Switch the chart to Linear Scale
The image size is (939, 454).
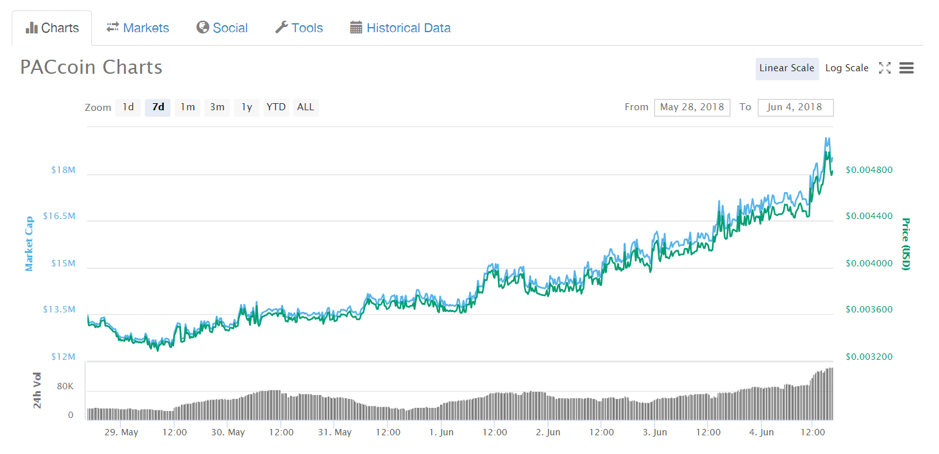787,68
